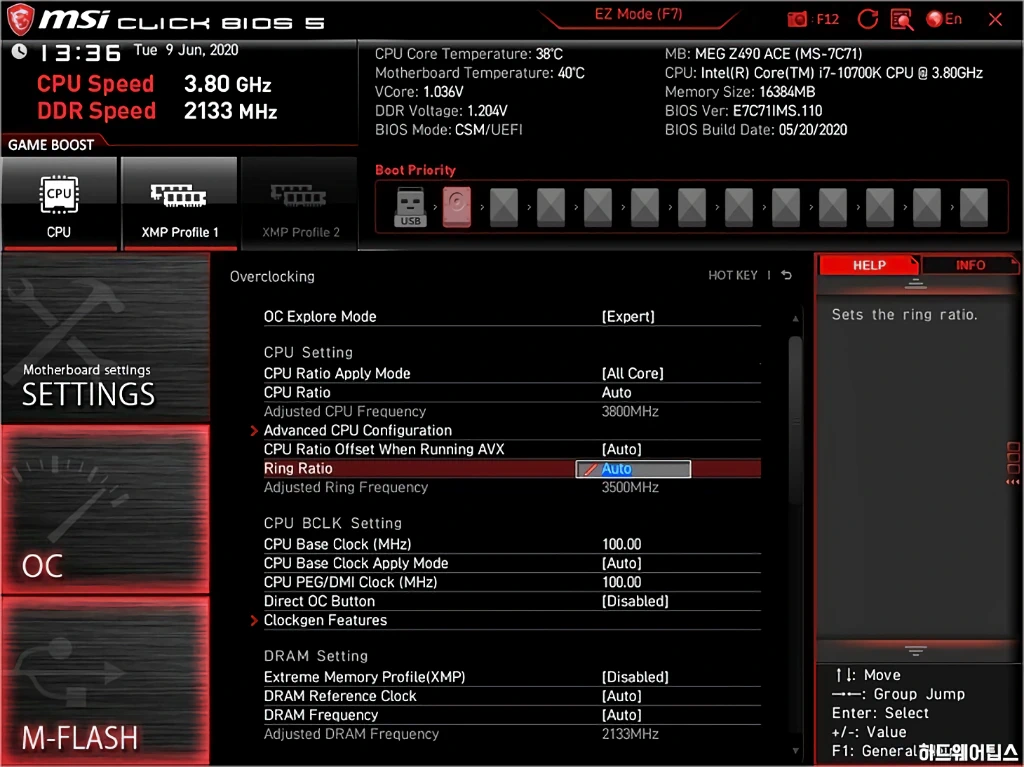The image size is (1024, 767).
Task: Click the Boot Priority heading
Action: 415,170
